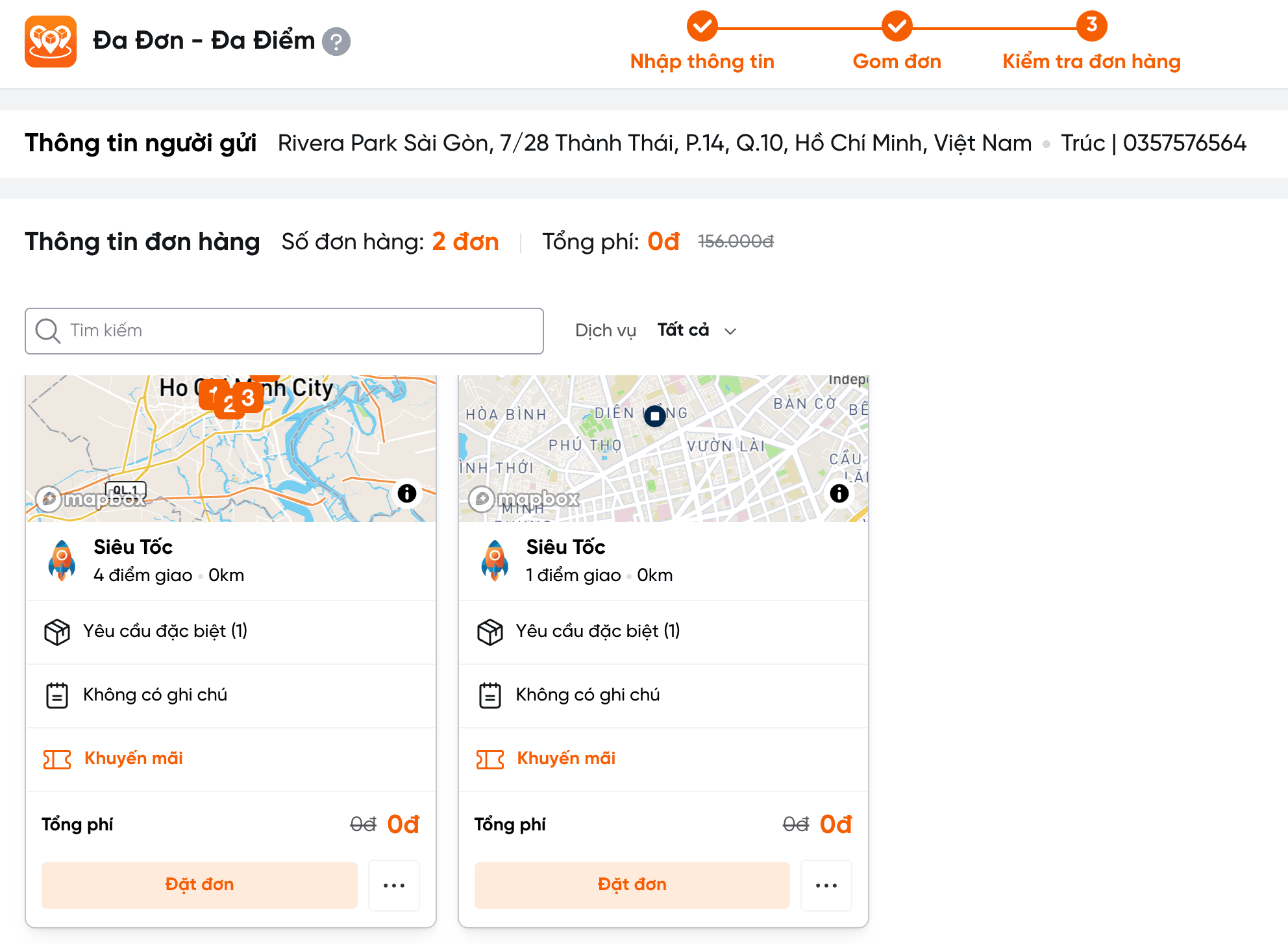Open 'Khuyến mãi' on the second order
The image size is (1288, 944).
coord(565,758)
